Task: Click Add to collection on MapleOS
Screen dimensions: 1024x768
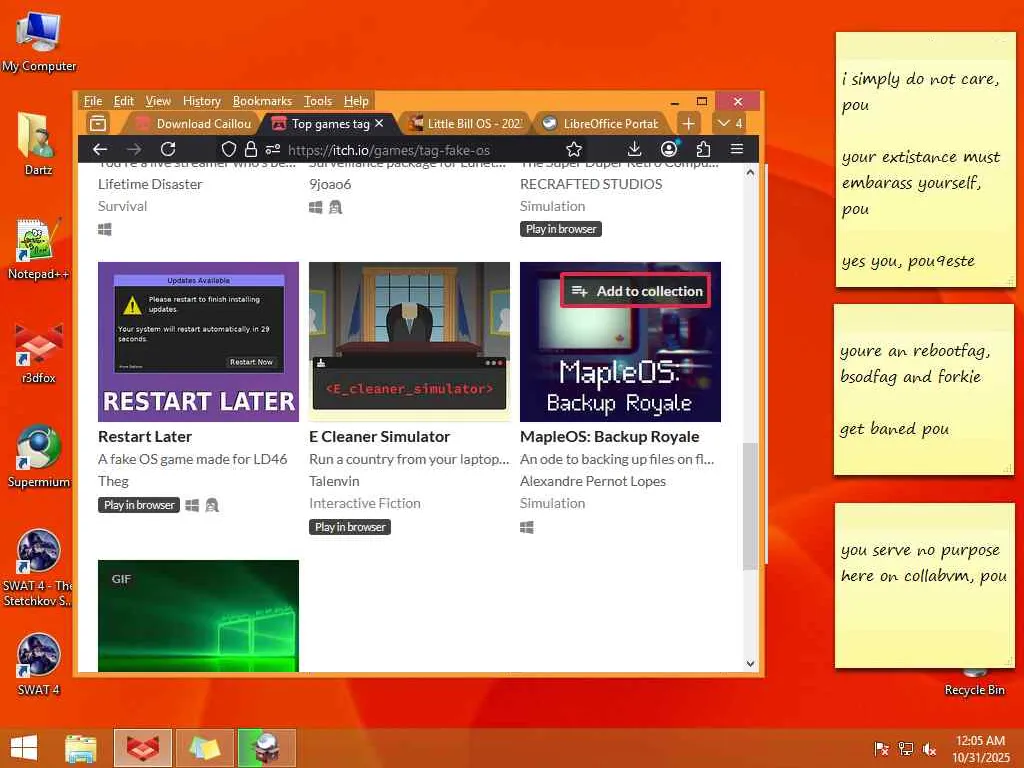Action: 636,291
